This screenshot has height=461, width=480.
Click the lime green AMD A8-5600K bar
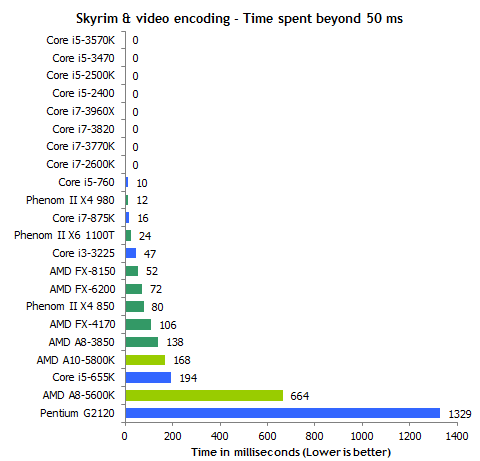(x=204, y=395)
